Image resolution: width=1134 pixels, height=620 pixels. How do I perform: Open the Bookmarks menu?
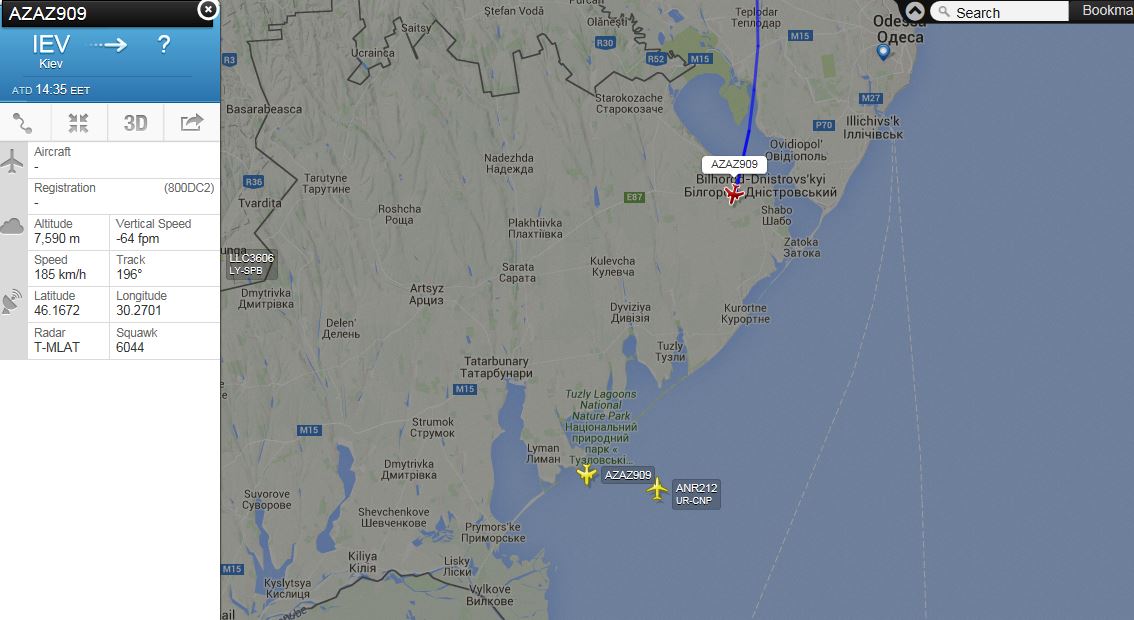tap(1107, 11)
